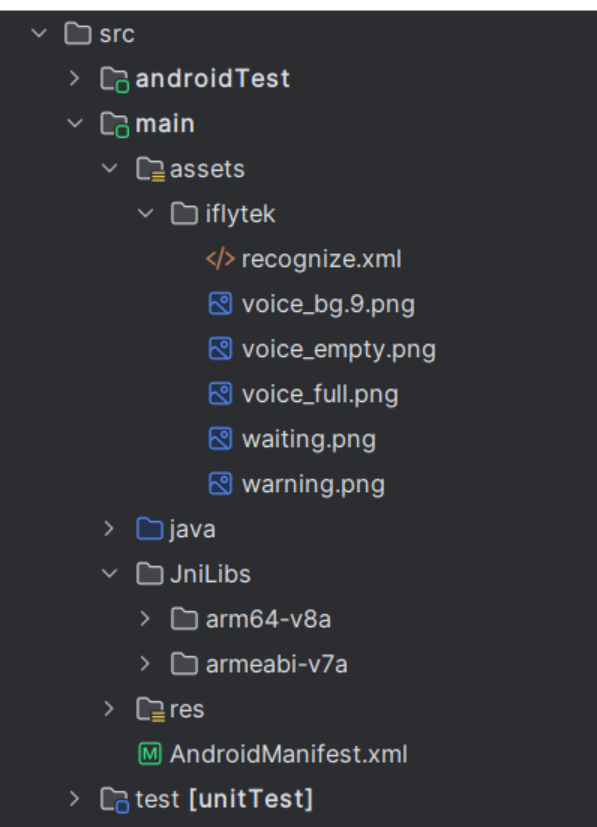Collapse the assets folder chevron
The width and height of the screenshot is (597, 827).
[x=110, y=168]
